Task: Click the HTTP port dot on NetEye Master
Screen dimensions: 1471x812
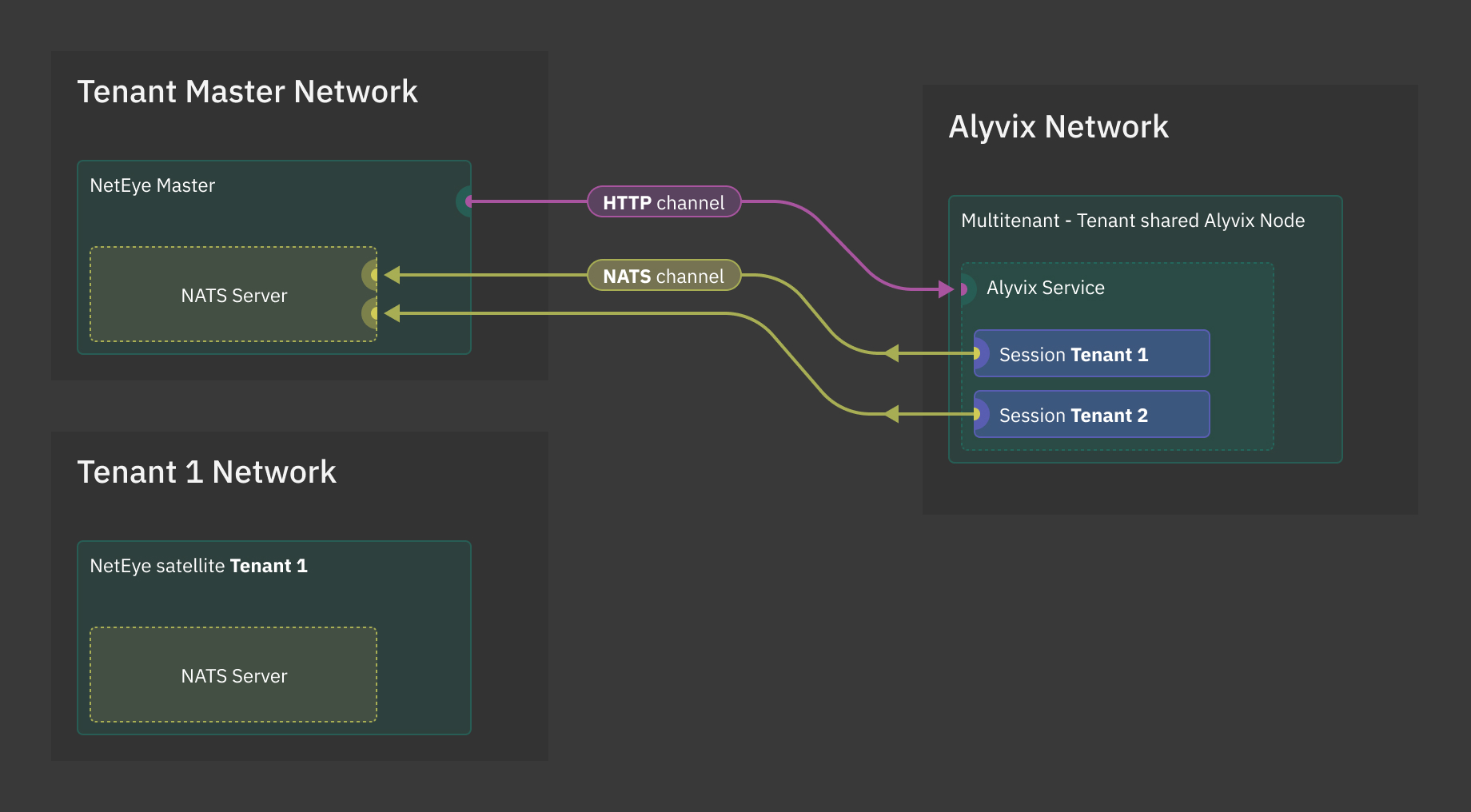Action: coord(468,201)
